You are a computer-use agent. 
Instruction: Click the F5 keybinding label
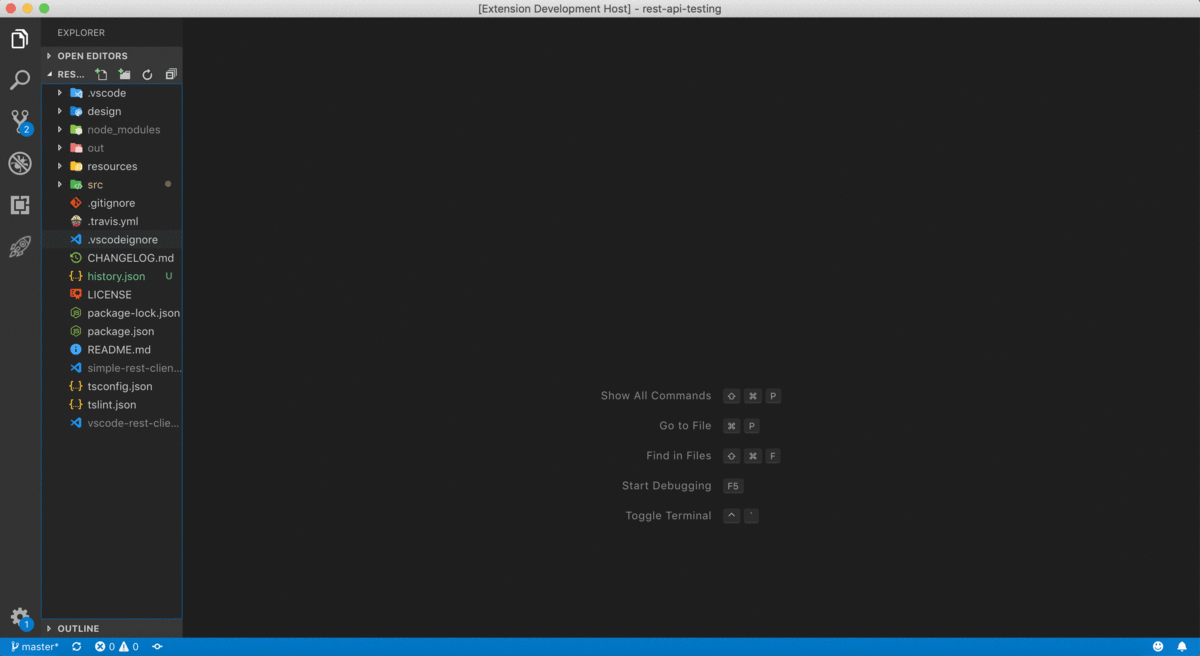coord(733,486)
